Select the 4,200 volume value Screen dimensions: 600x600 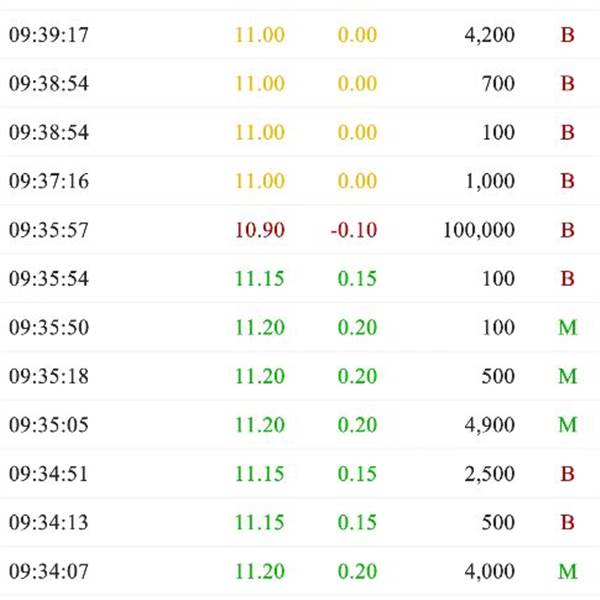point(490,35)
